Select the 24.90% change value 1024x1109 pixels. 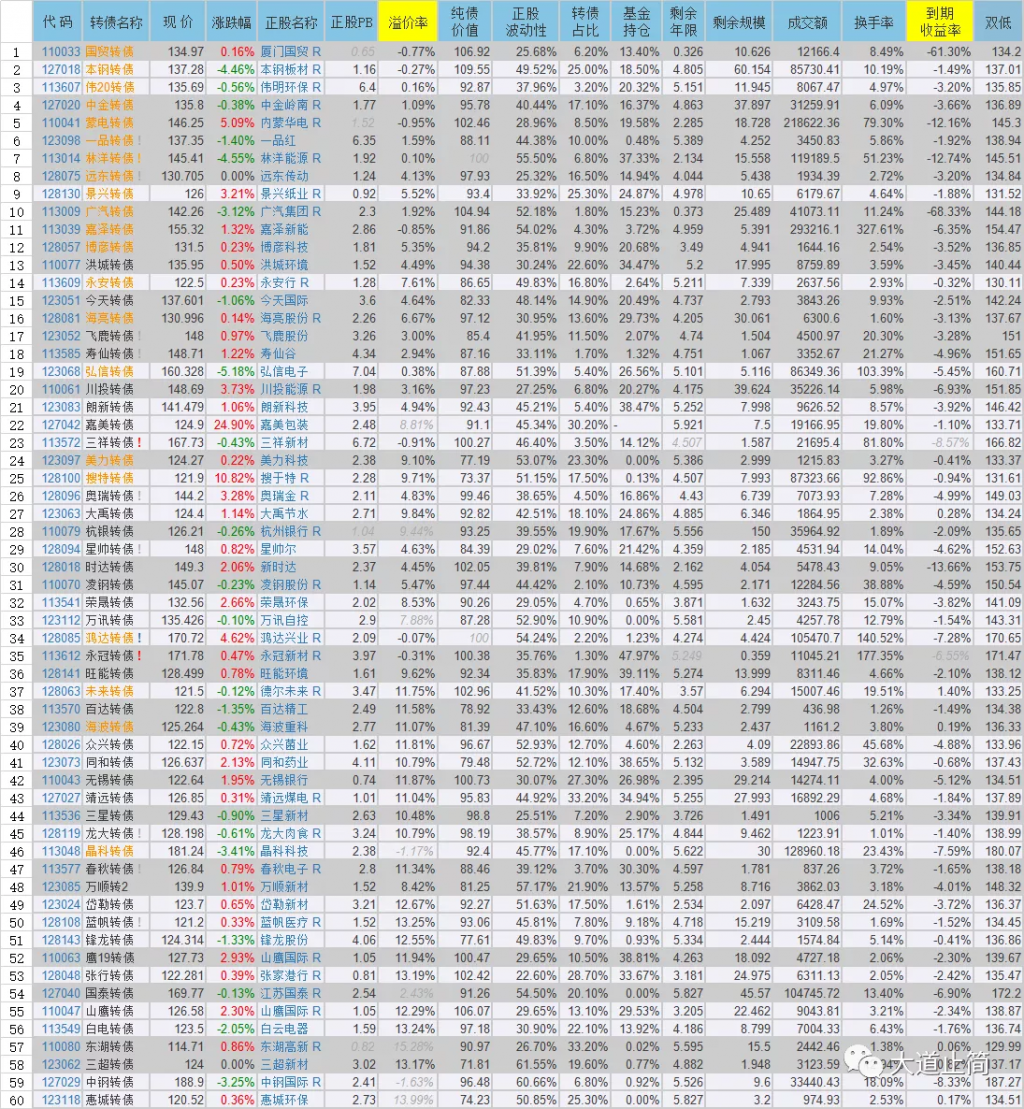[x=233, y=424]
